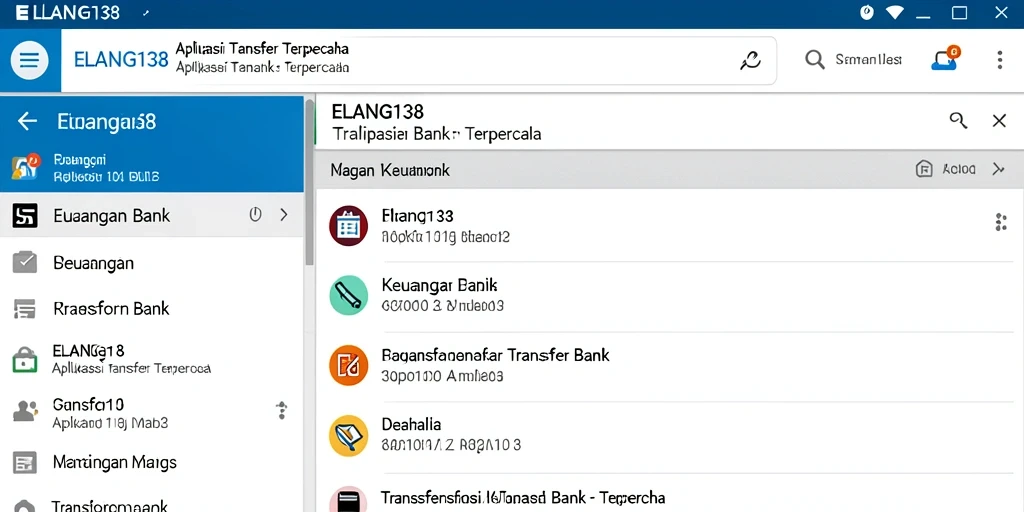Click the pen icon in address bar
The width and height of the screenshot is (1024, 512).
coord(750,60)
